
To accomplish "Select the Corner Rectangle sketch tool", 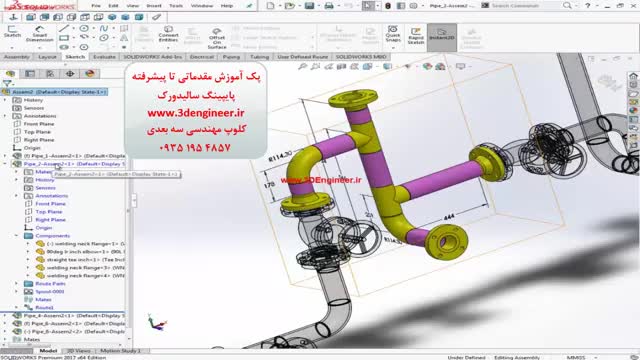I will pos(64,38).
